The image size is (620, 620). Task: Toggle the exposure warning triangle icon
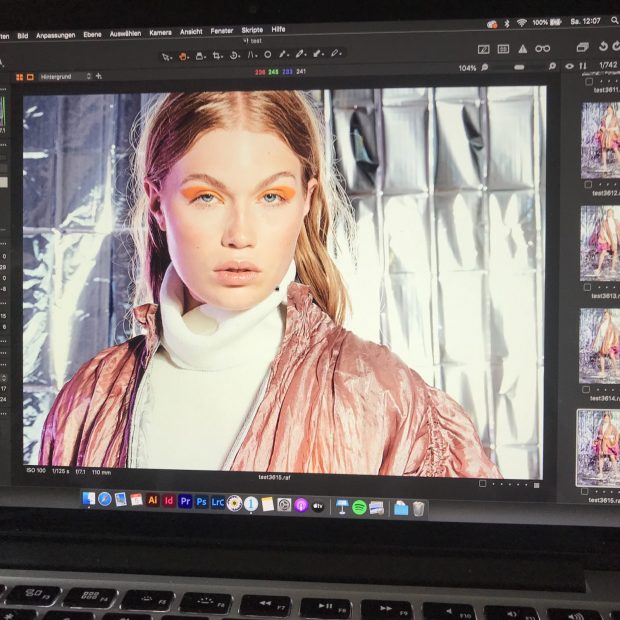[x=523, y=49]
